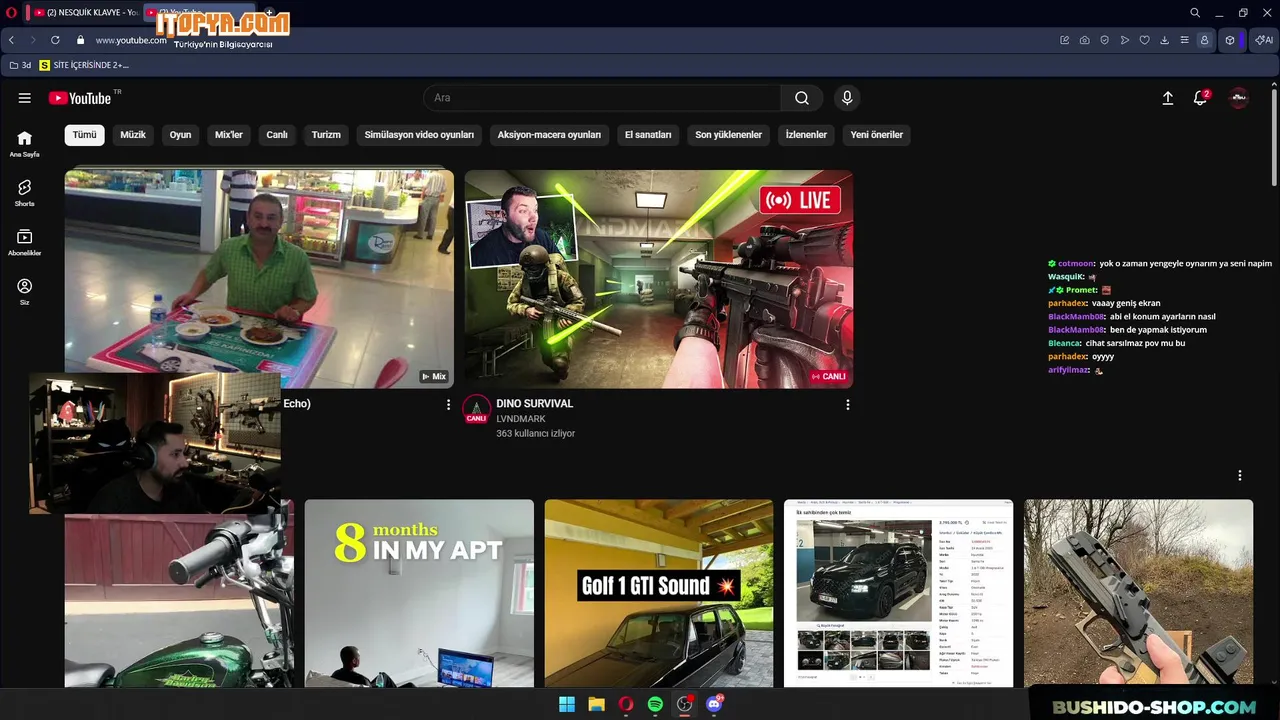Open Opera easy setup sliders icon

(x=1185, y=40)
